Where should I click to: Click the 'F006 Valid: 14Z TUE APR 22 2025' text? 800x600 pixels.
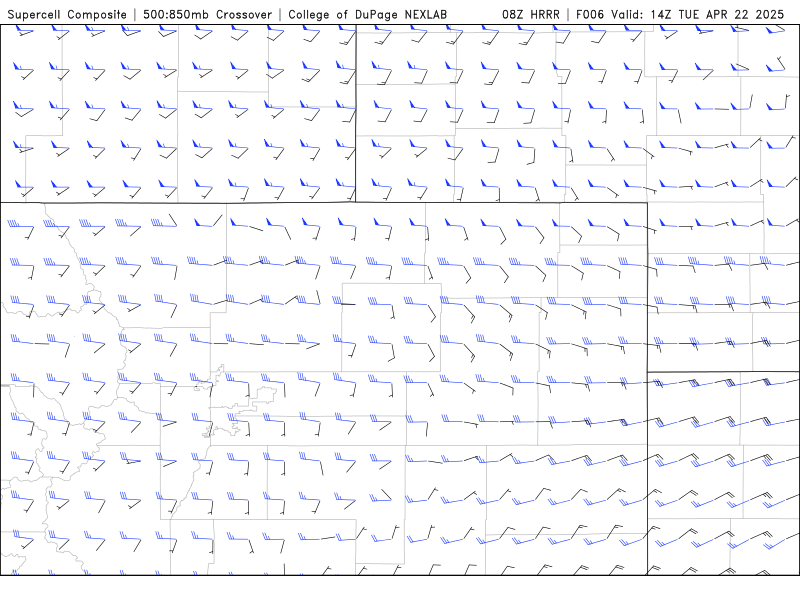coord(680,14)
